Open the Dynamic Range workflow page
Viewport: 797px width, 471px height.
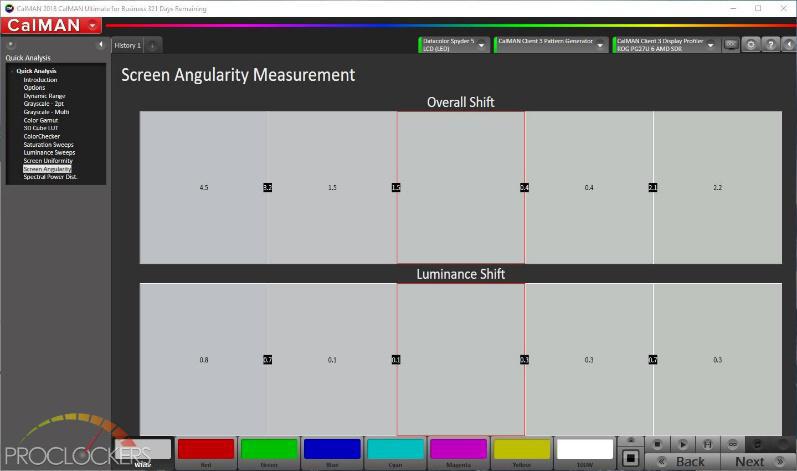pos(44,96)
